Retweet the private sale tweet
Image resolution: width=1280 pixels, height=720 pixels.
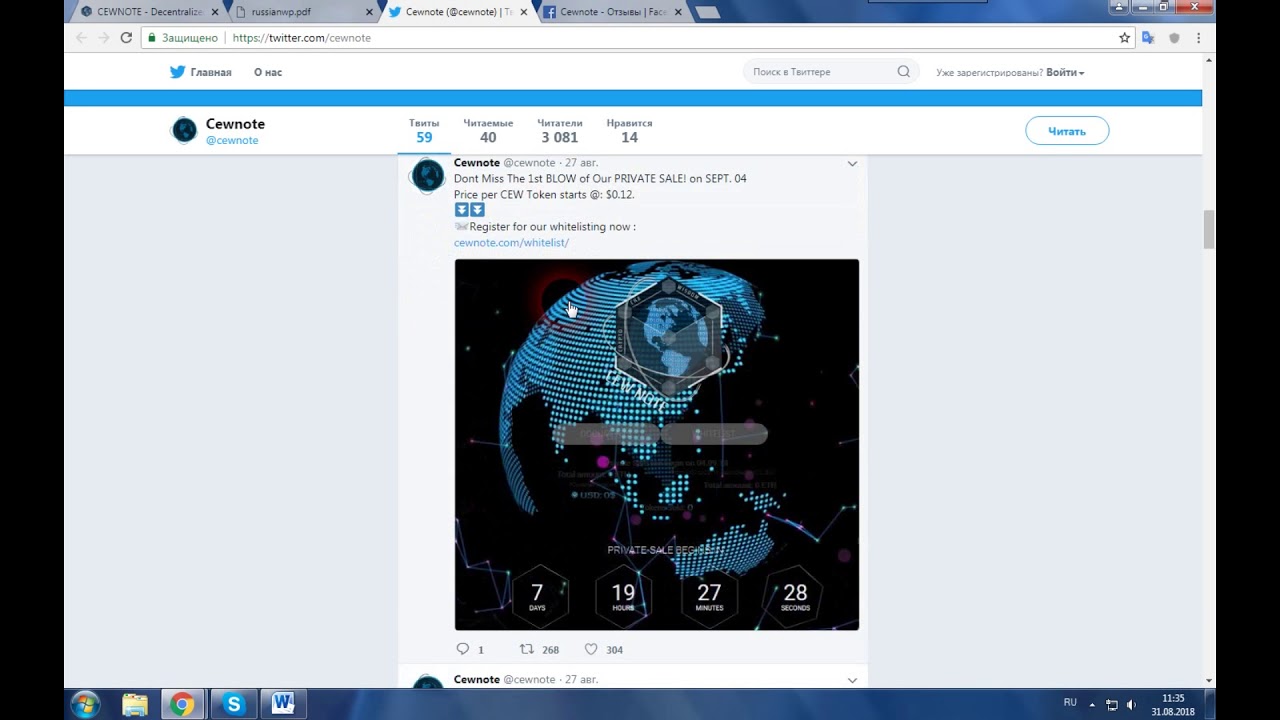pos(526,649)
